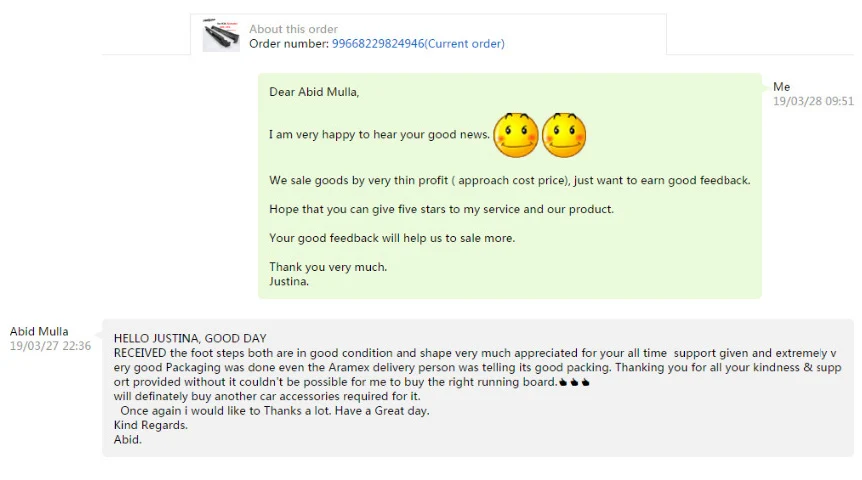Click 'Your good feedback will help us' sentence
This screenshot has width=862, height=480.
point(392,238)
